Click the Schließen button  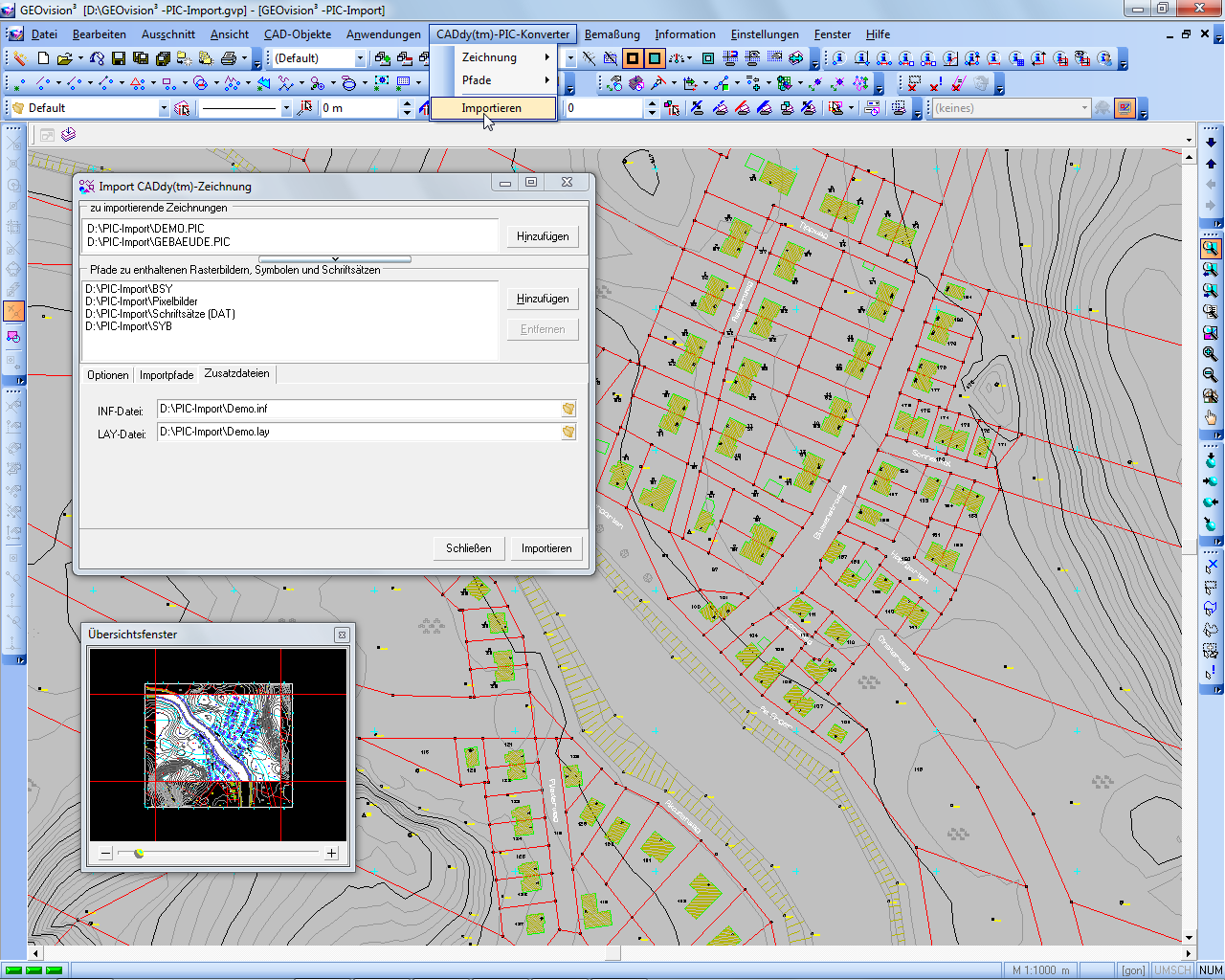(x=468, y=548)
